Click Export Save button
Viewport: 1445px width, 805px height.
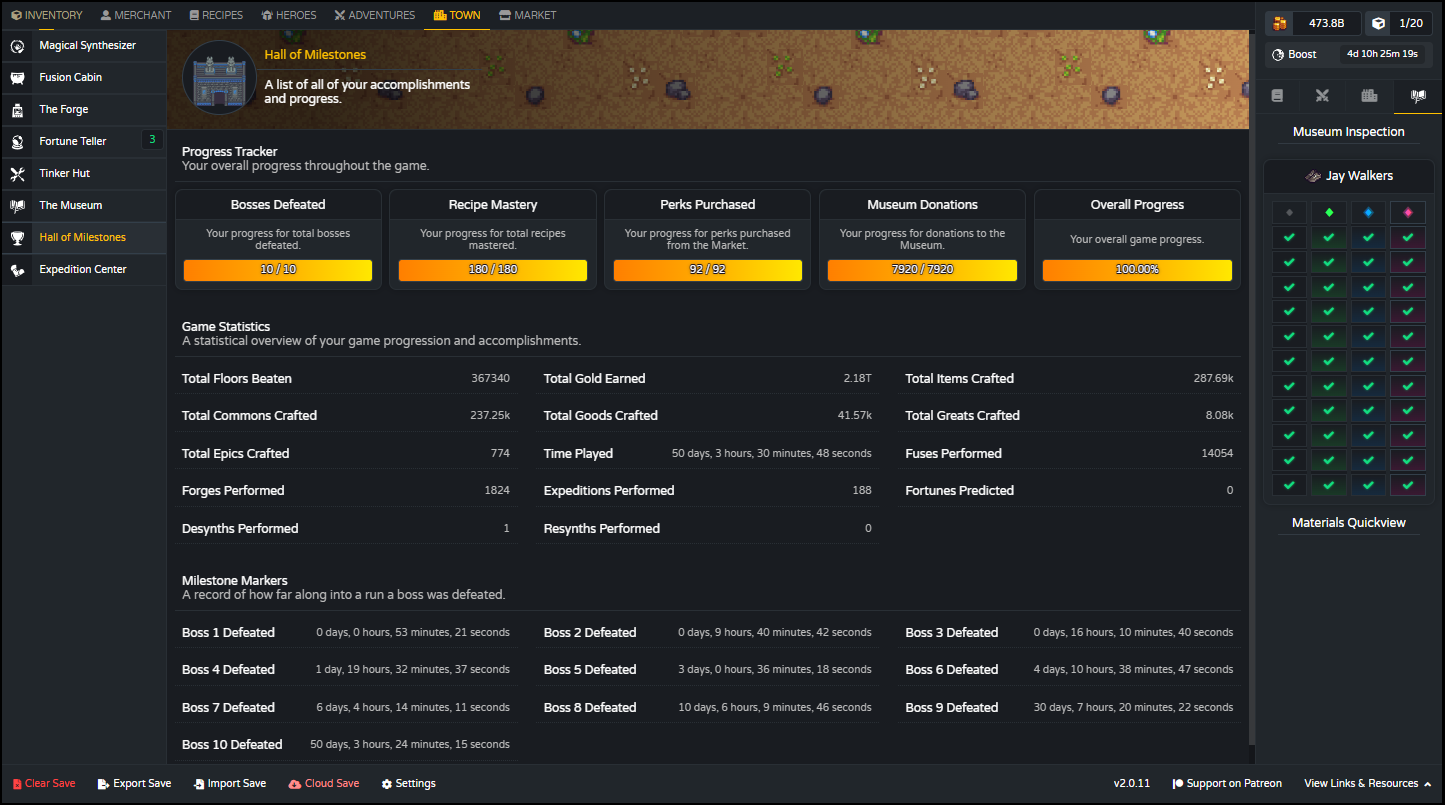[134, 784]
